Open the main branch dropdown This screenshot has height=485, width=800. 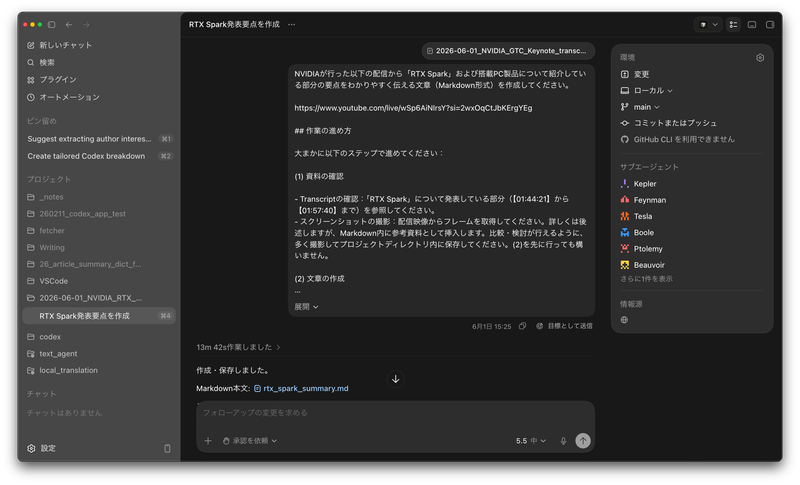(x=640, y=107)
